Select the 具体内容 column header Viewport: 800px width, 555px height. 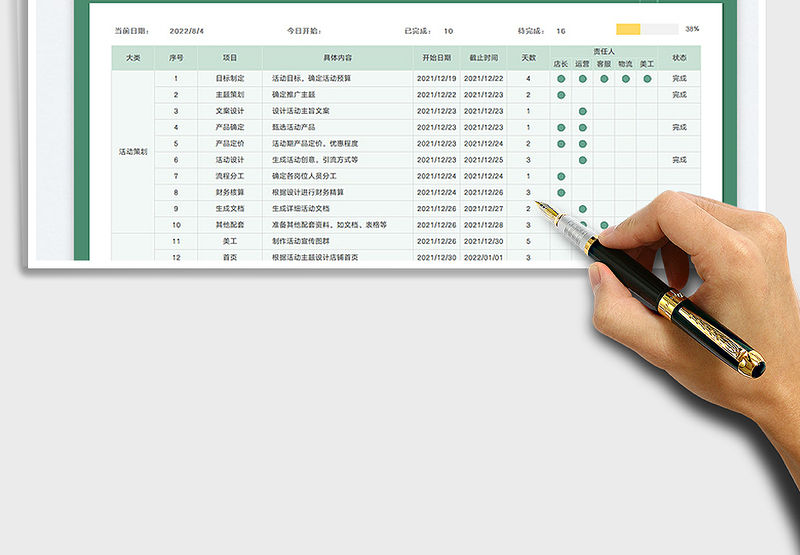(x=337, y=58)
